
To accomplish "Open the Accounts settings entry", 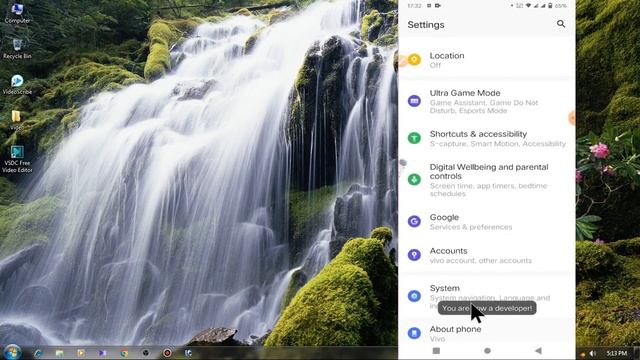I will (x=487, y=255).
